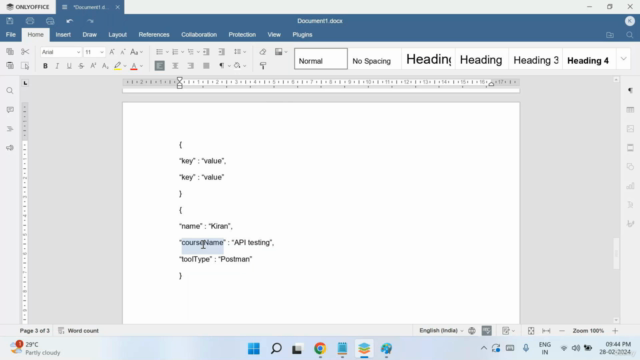Switch to the Layout tab
Screen dimensions: 640x360
117,35
